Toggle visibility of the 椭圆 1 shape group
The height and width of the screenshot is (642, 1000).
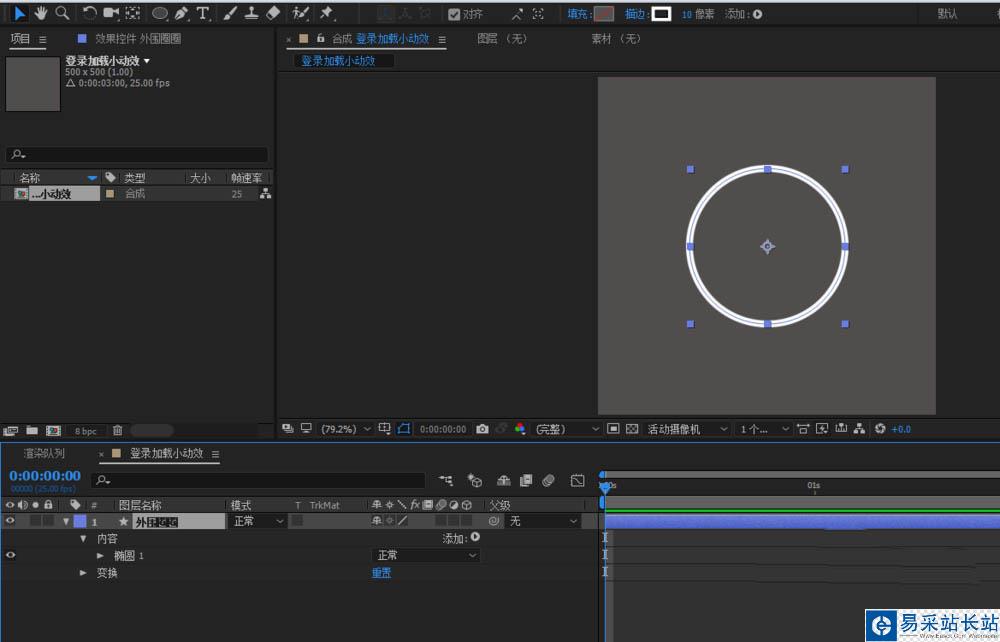pyautogui.click(x=10, y=555)
